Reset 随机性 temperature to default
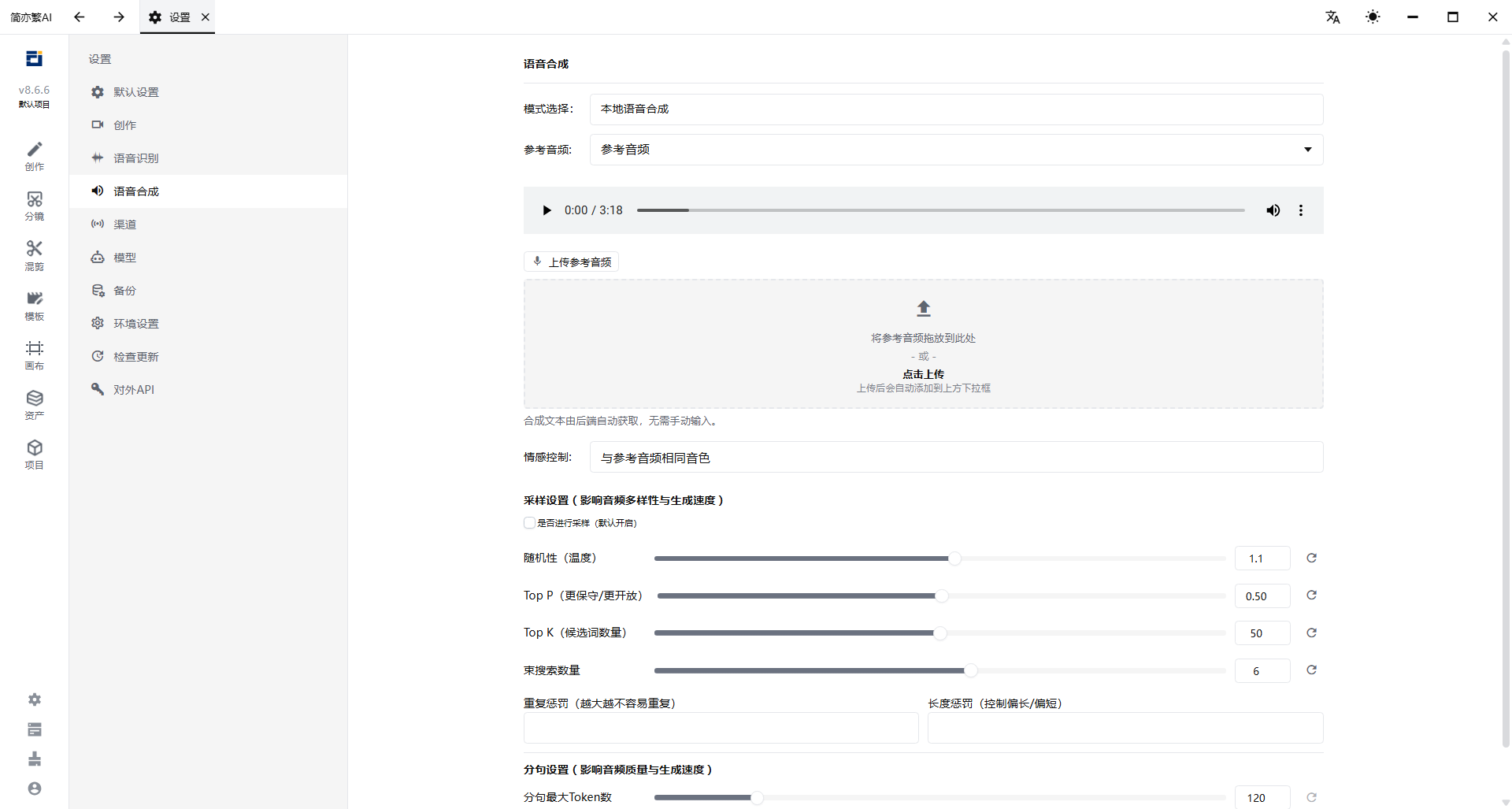Image resolution: width=1512 pixels, height=809 pixels. click(1311, 558)
